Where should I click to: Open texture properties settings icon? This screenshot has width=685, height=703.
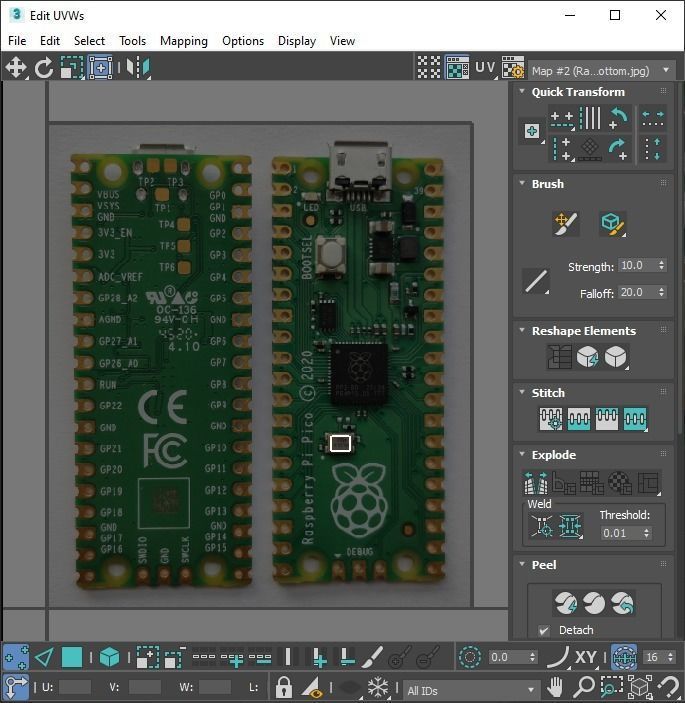pos(513,68)
